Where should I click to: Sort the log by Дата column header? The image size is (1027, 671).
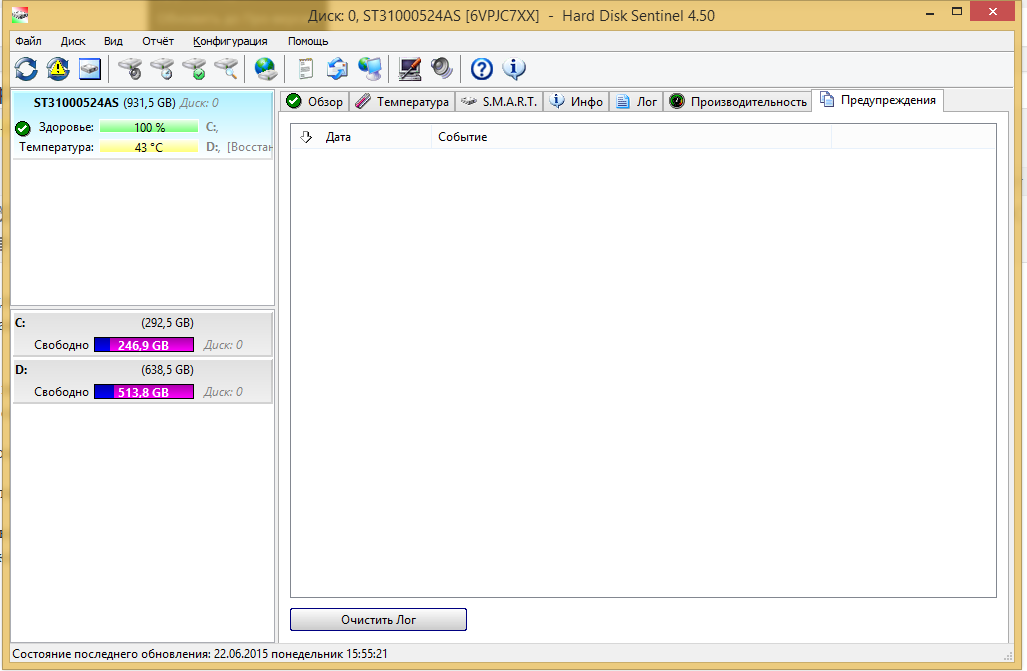[x=338, y=137]
